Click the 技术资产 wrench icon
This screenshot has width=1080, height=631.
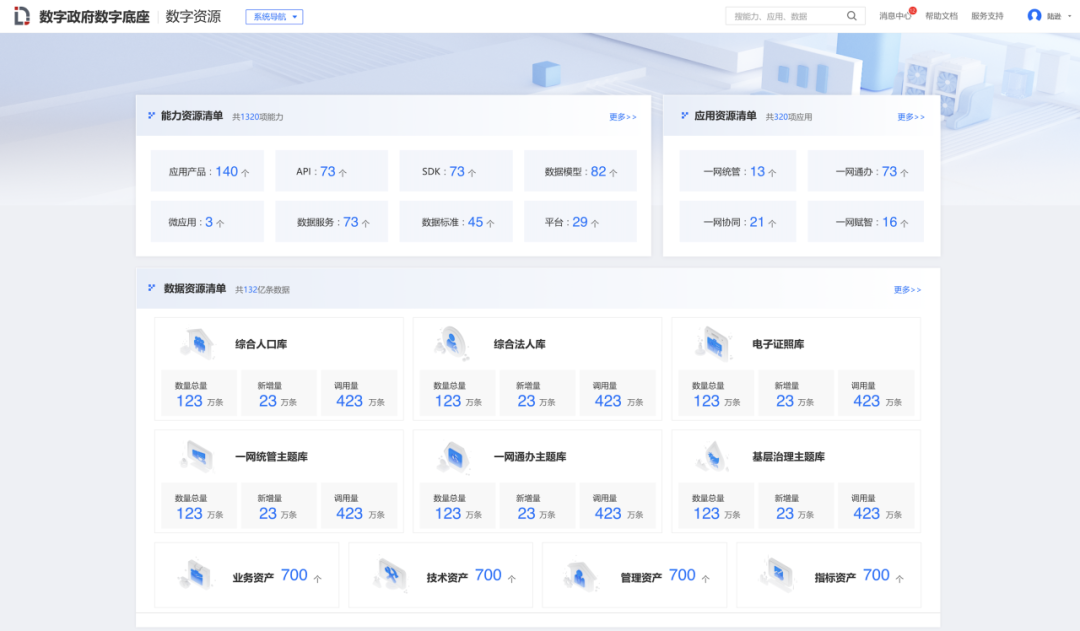point(391,576)
